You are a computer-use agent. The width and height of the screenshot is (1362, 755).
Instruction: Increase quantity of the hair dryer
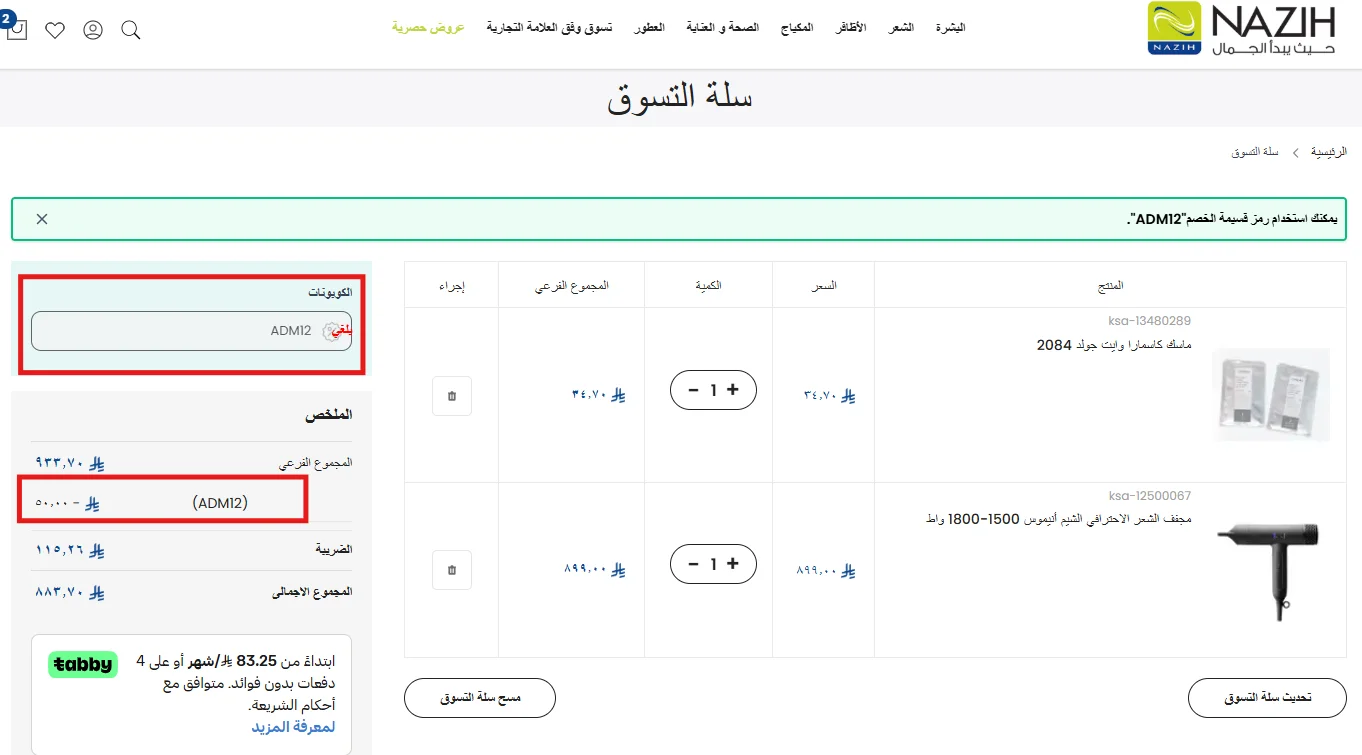point(732,564)
